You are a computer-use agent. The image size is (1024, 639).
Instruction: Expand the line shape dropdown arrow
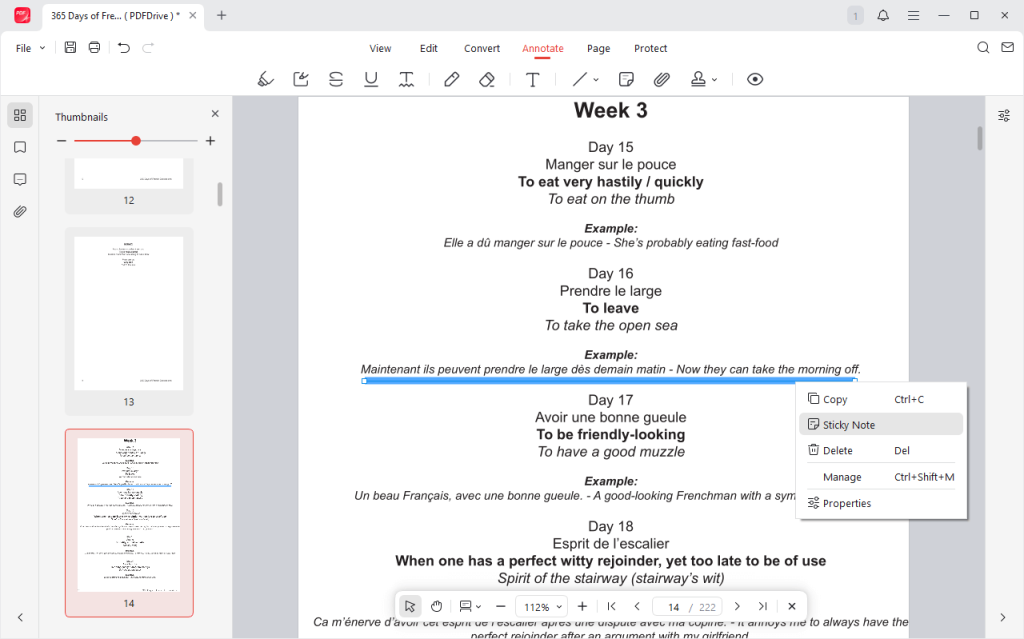[x=596, y=79]
